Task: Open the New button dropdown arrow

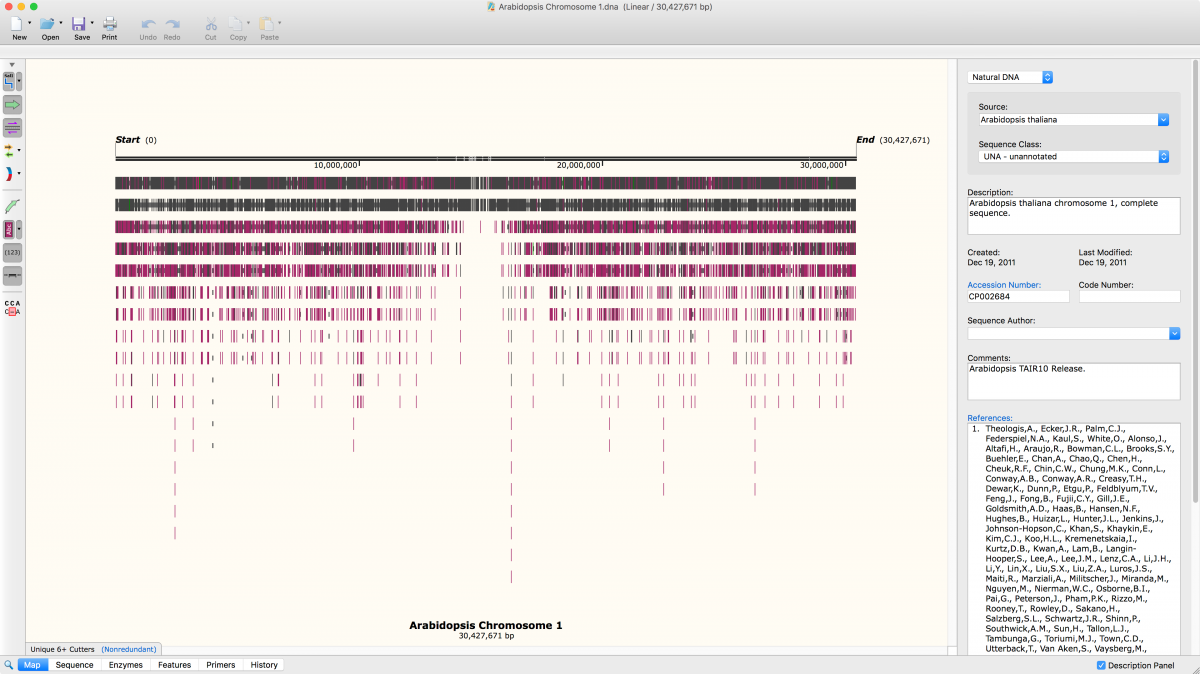Action: point(30,23)
